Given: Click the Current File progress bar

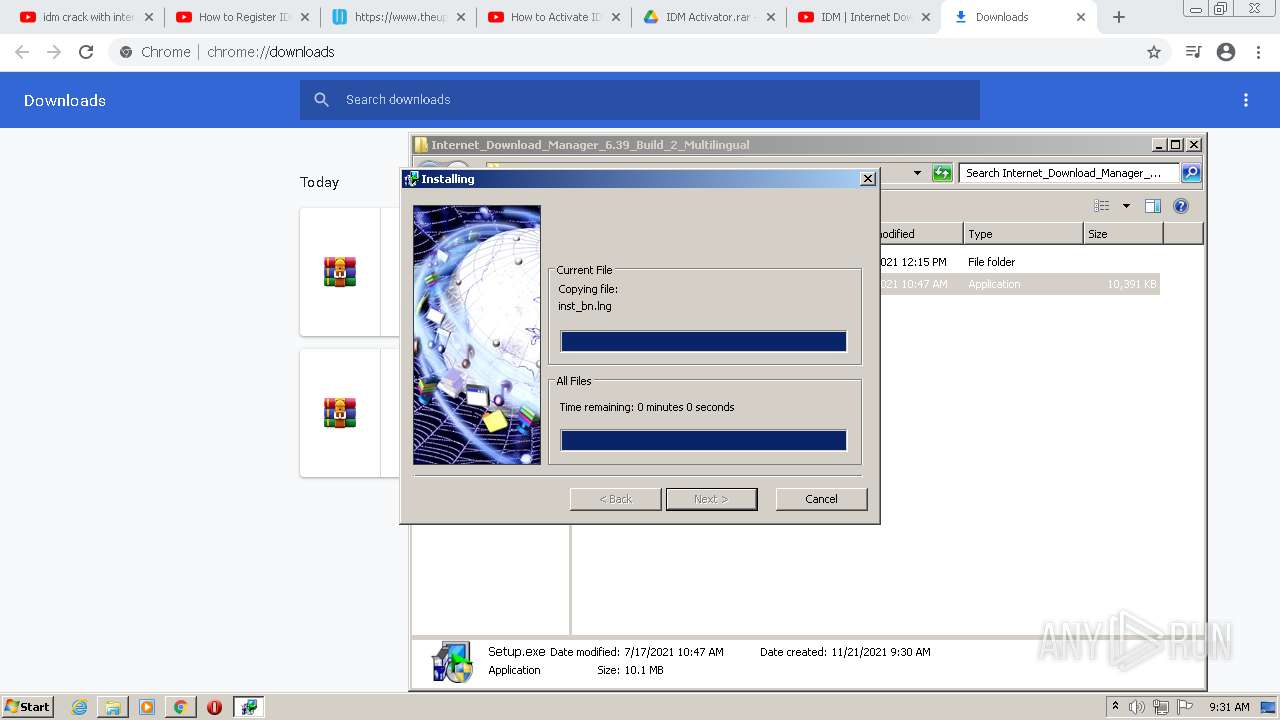Looking at the screenshot, I should (x=704, y=342).
